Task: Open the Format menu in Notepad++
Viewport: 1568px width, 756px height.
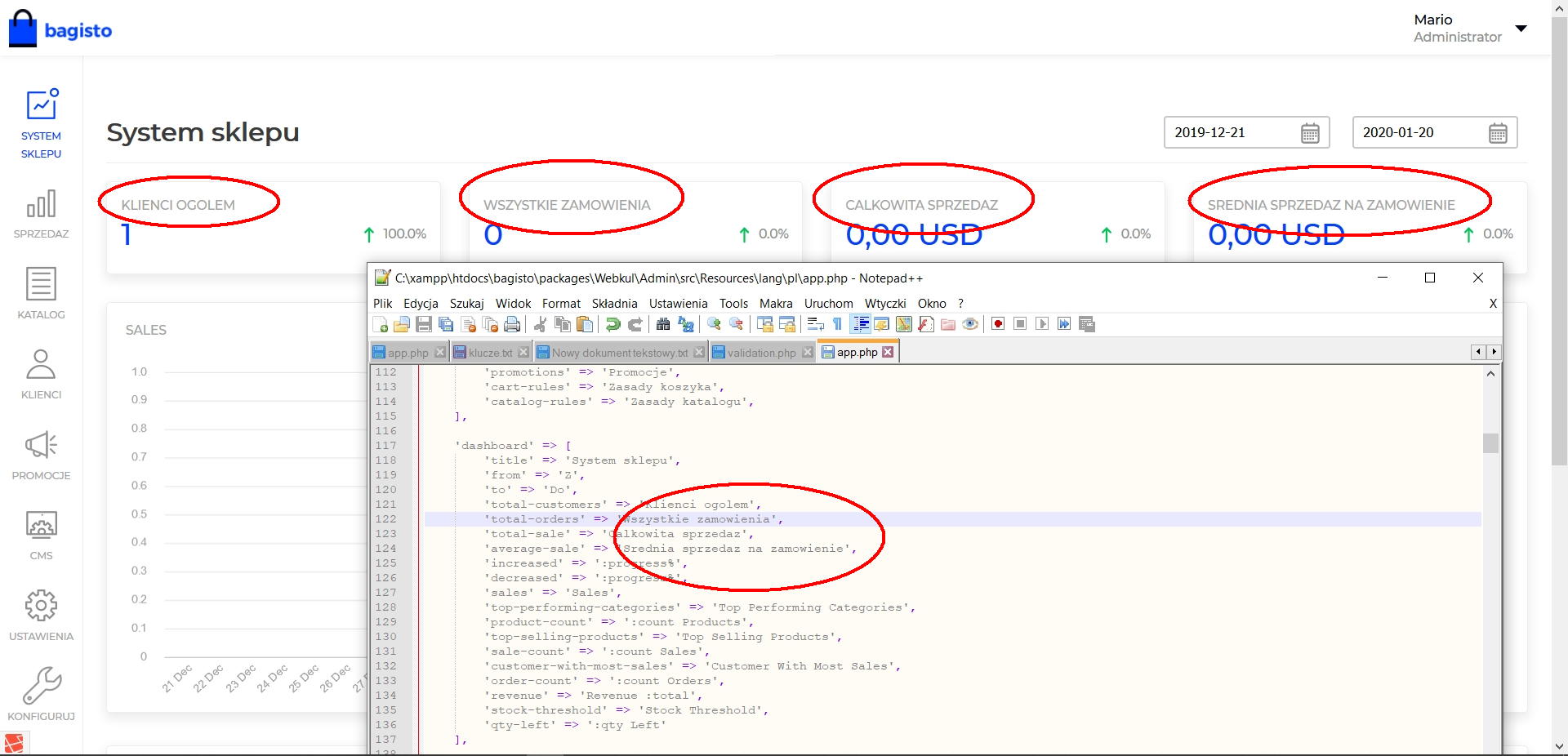Action: [x=561, y=303]
